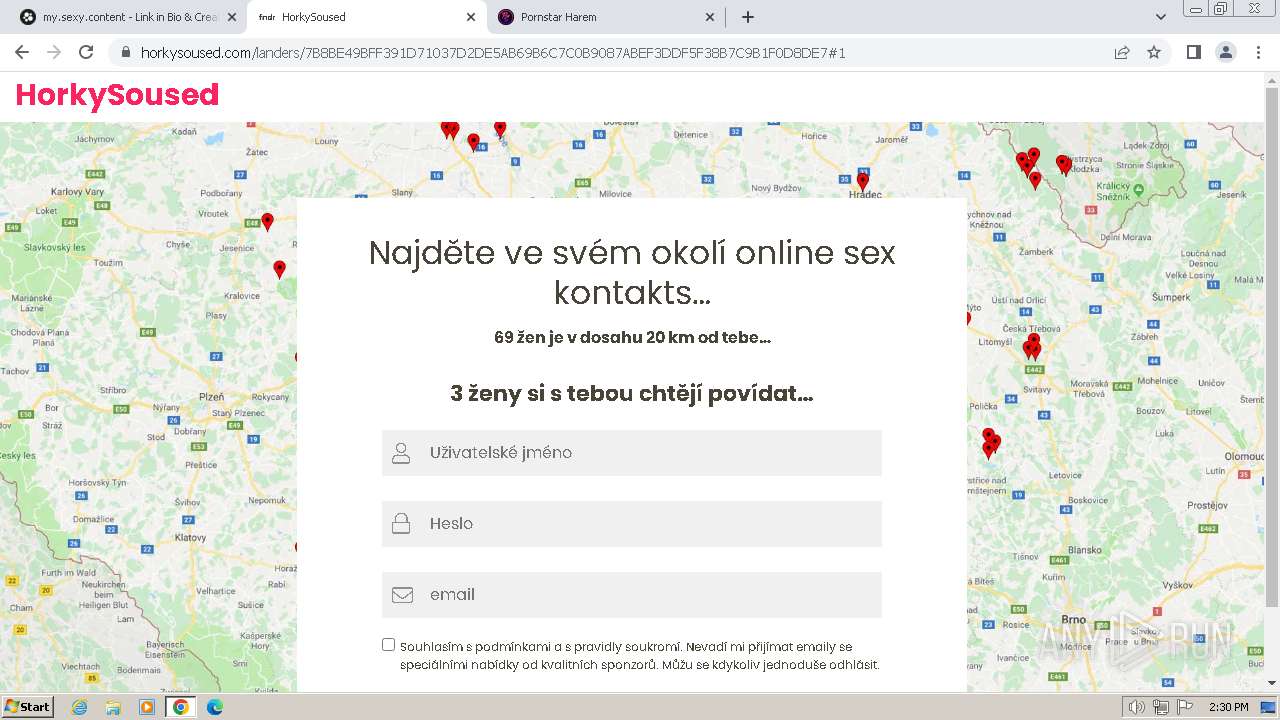Open Microsoft Edge from taskbar
The width and height of the screenshot is (1280, 720).
(x=214, y=707)
